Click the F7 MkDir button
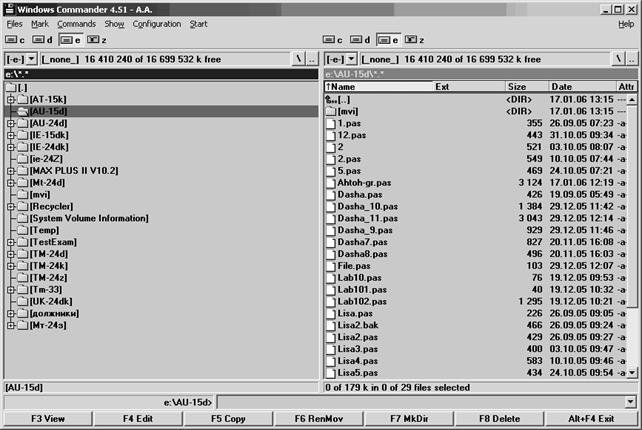642x430 pixels. pyautogui.click(x=409, y=419)
